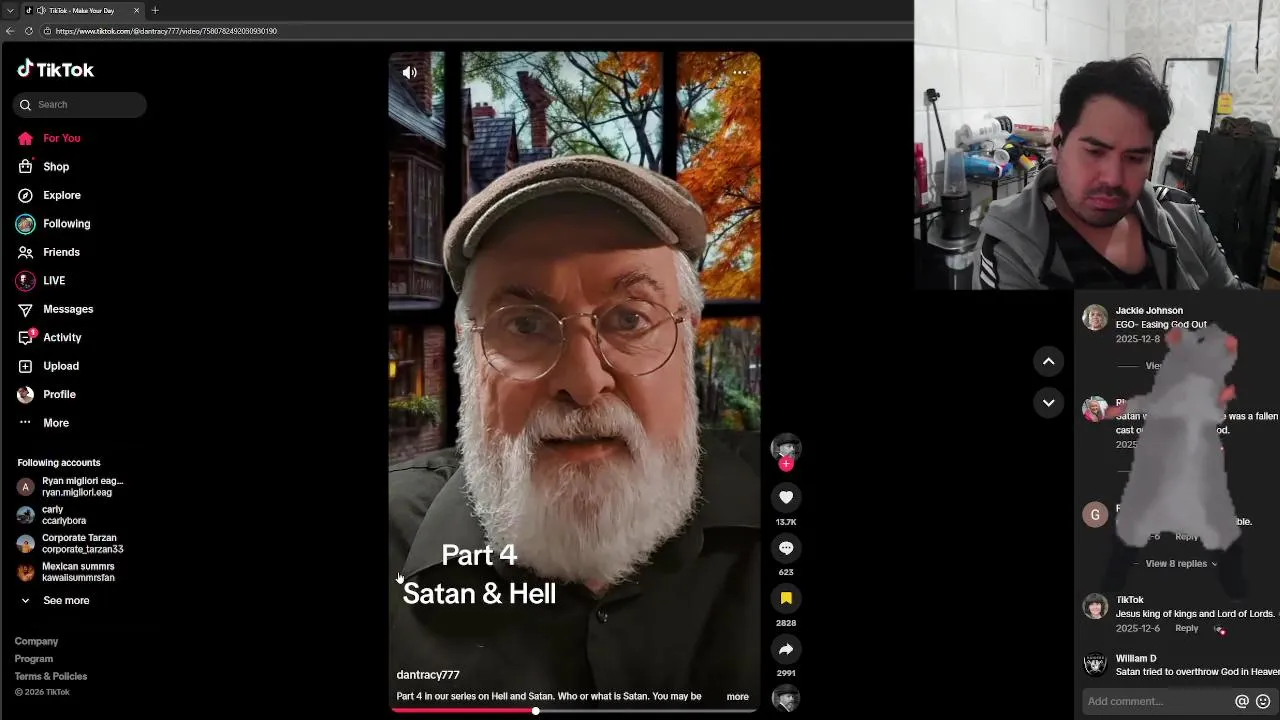Viewport: 1280px width, 720px height.
Task: Click the TikTok logo
Action: pos(55,69)
